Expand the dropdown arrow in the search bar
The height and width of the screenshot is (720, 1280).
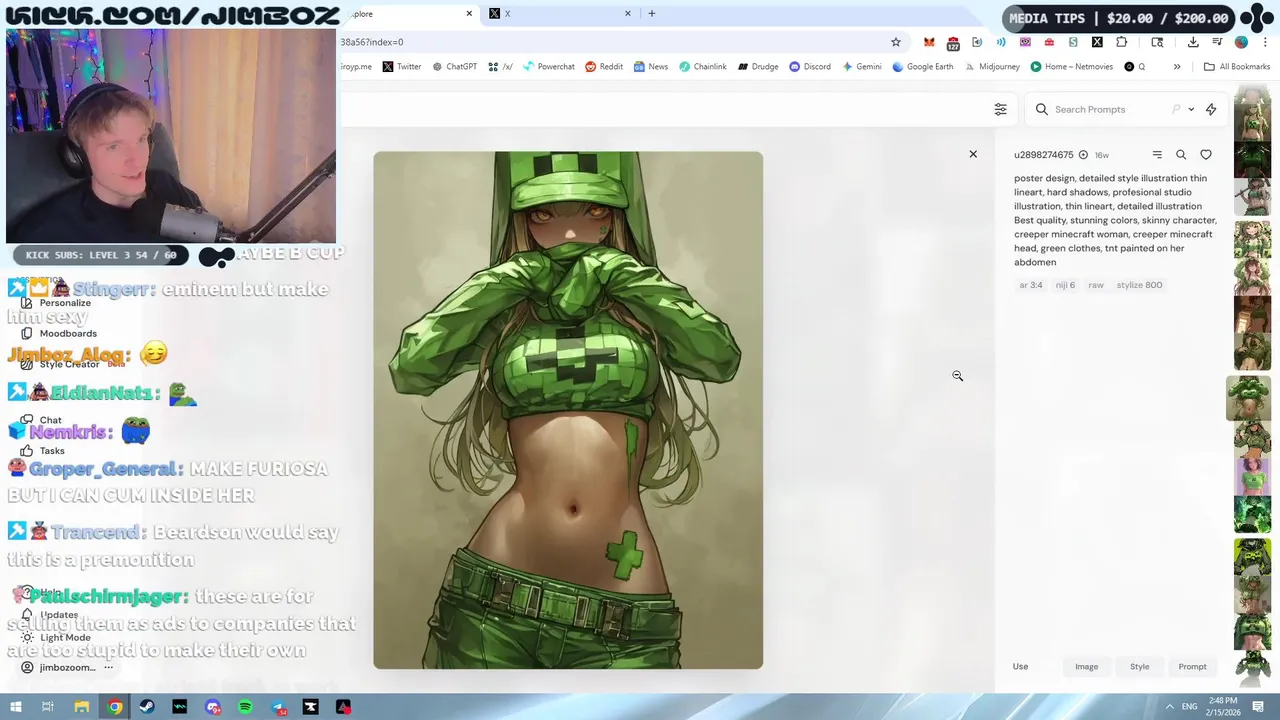coord(1191,109)
